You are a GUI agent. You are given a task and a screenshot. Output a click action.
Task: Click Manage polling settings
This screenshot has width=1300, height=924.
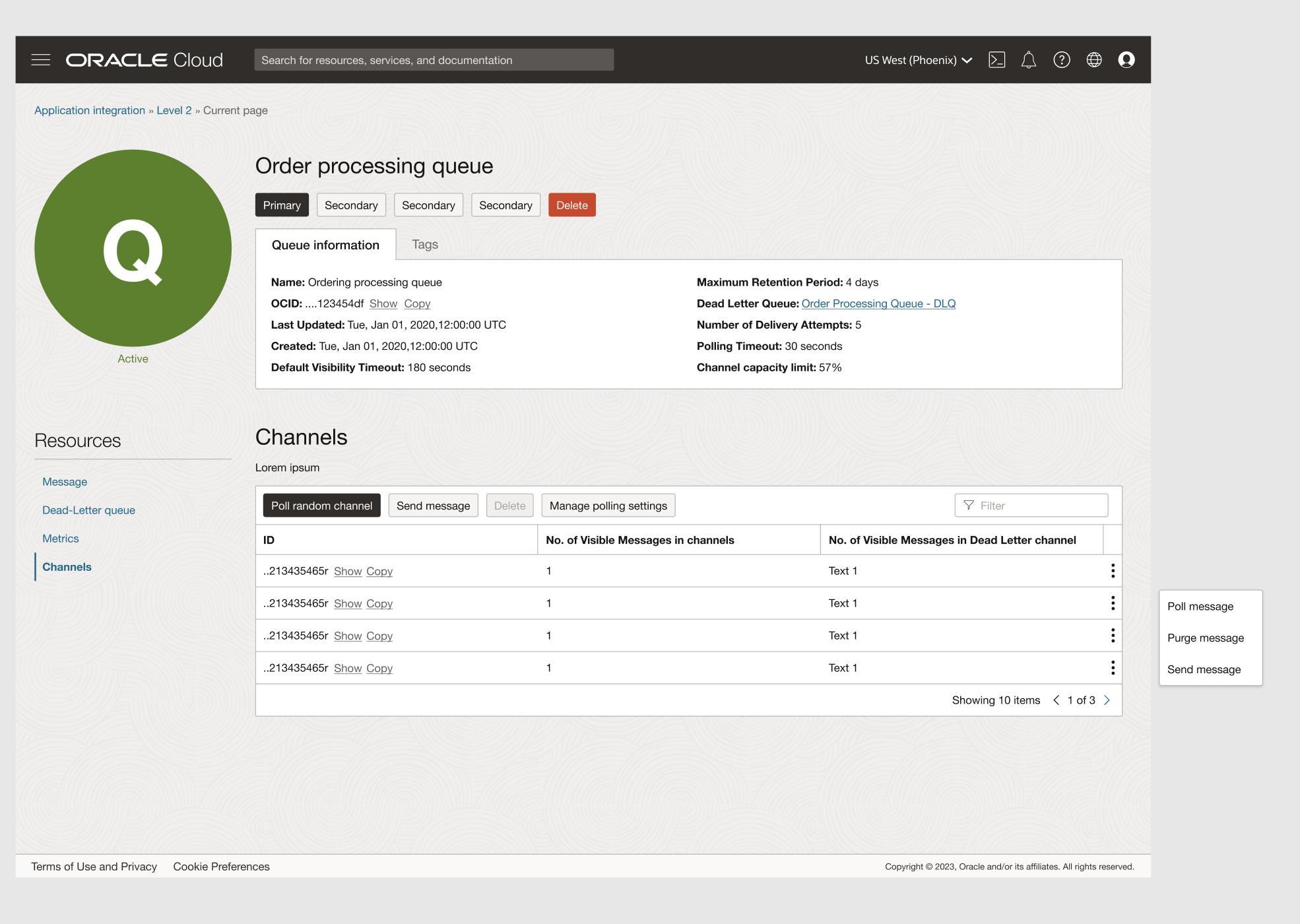coord(608,505)
